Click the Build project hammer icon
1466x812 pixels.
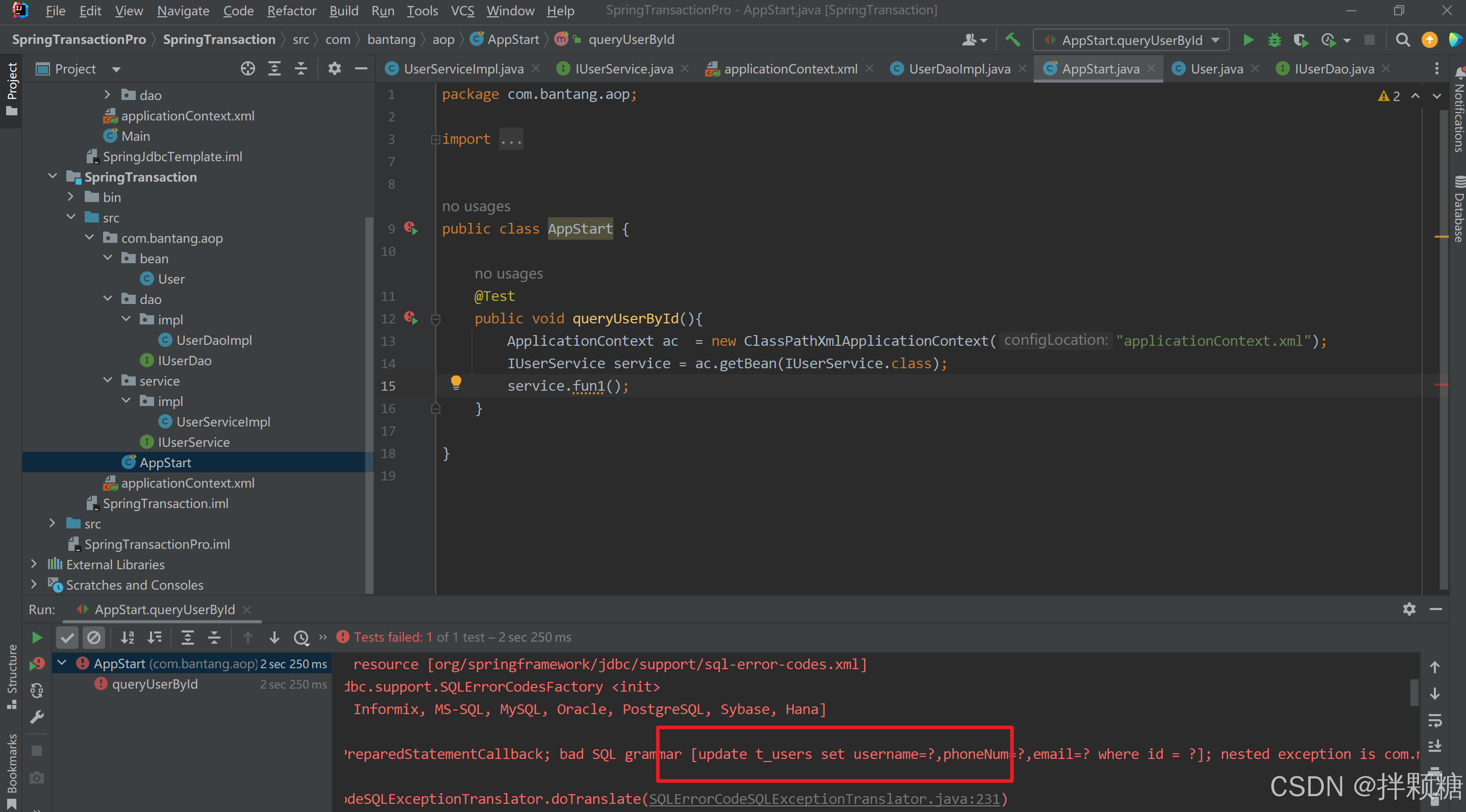click(x=1012, y=40)
